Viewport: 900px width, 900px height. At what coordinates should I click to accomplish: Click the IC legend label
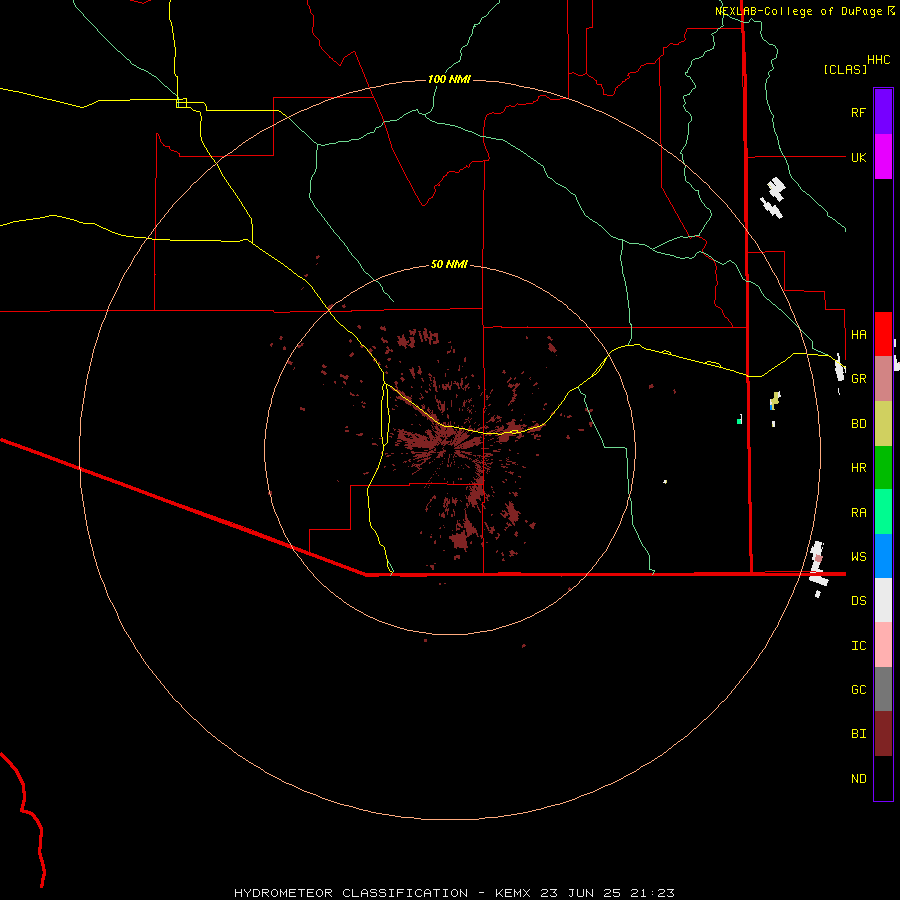(x=858, y=645)
